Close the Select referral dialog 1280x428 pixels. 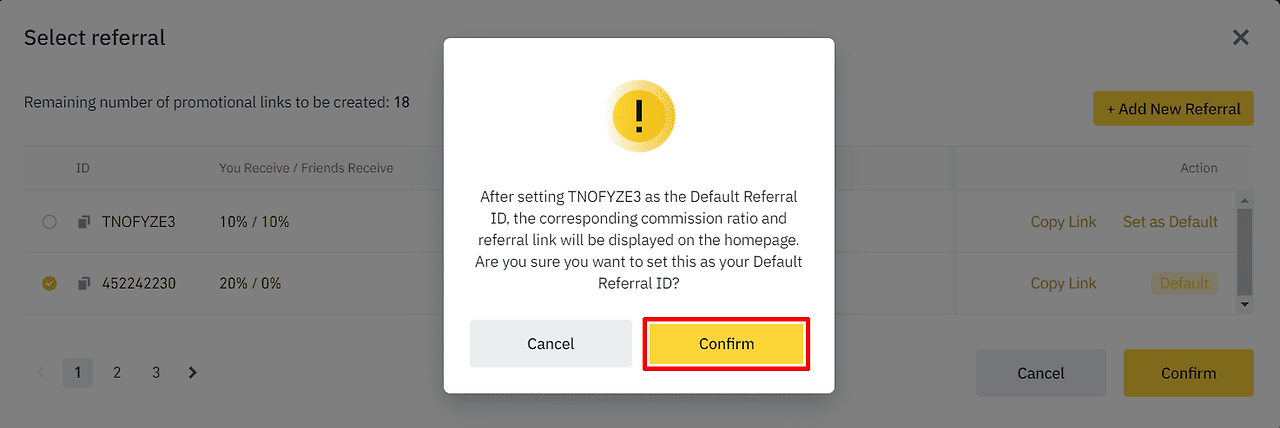click(x=1240, y=38)
